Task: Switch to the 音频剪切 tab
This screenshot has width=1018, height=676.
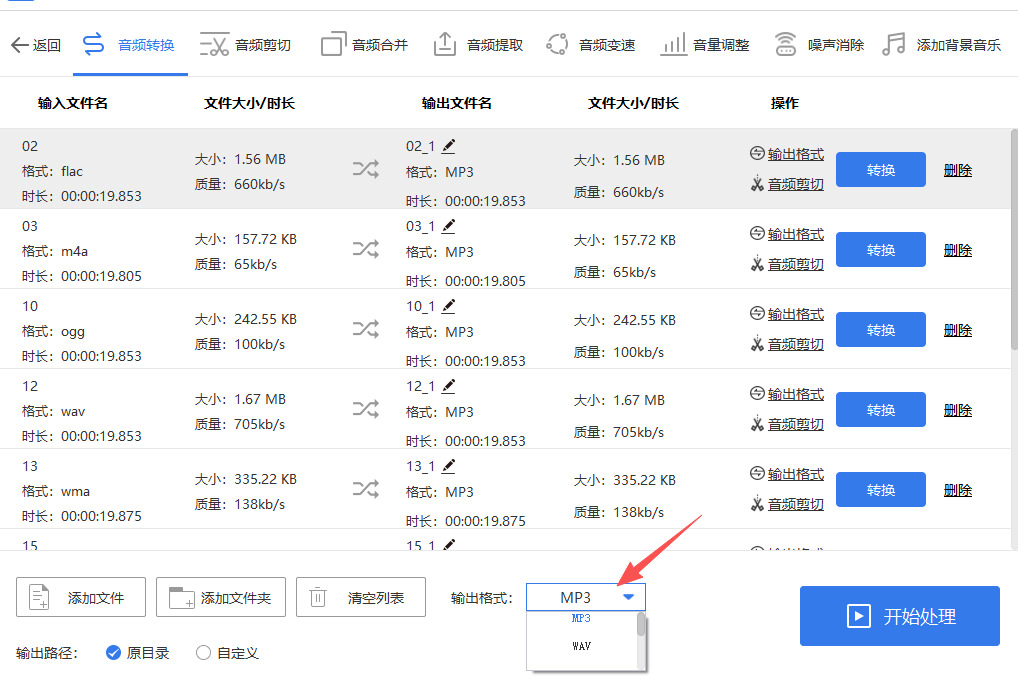Action: (245, 45)
